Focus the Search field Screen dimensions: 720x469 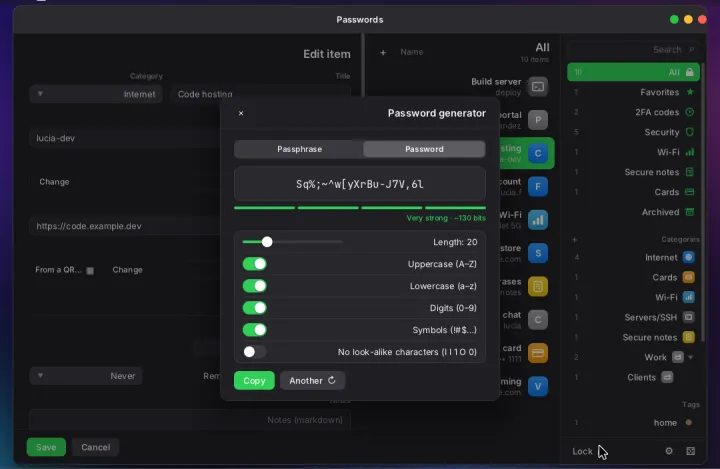pyautogui.click(x=633, y=49)
